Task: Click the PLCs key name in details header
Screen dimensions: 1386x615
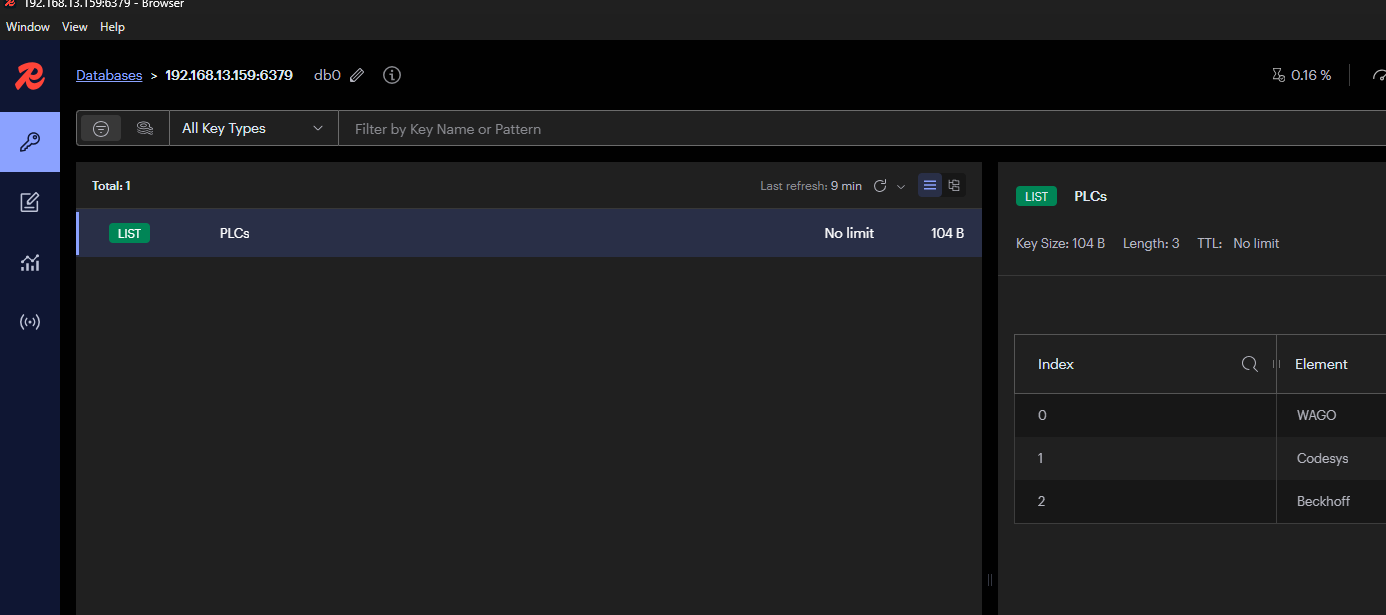Action: click(1090, 196)
